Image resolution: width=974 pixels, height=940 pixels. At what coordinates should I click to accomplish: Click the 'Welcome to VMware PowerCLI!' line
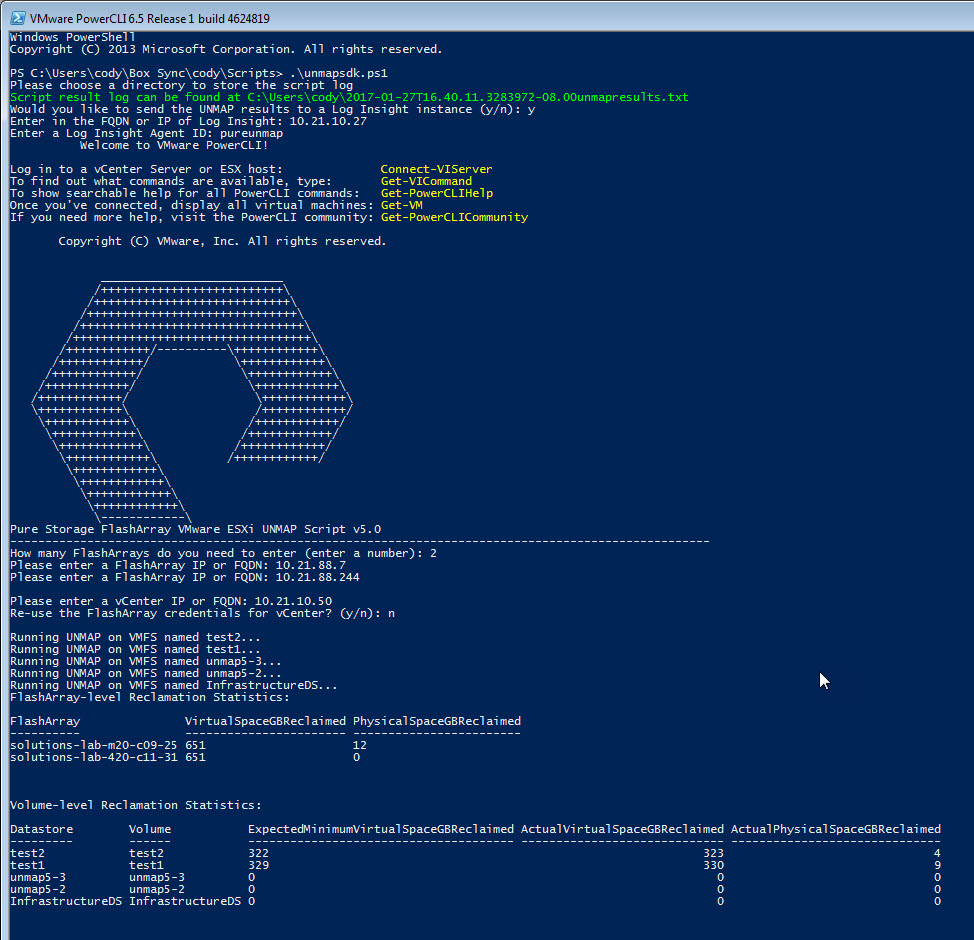(174, 145)
